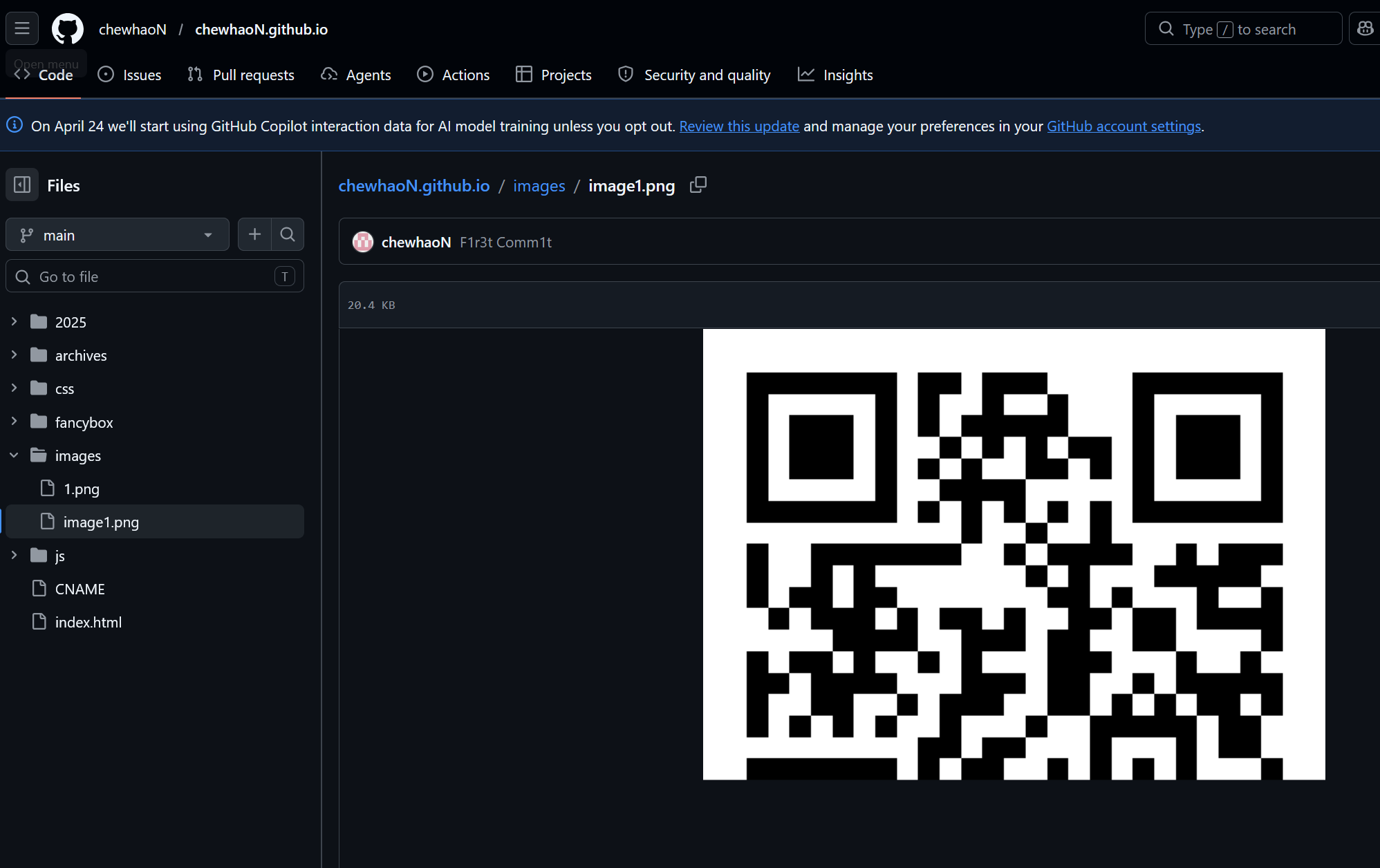This screenshot has height=868, width=1380.
Task: Expand the archives folder chevron
Action: point(14,355)
